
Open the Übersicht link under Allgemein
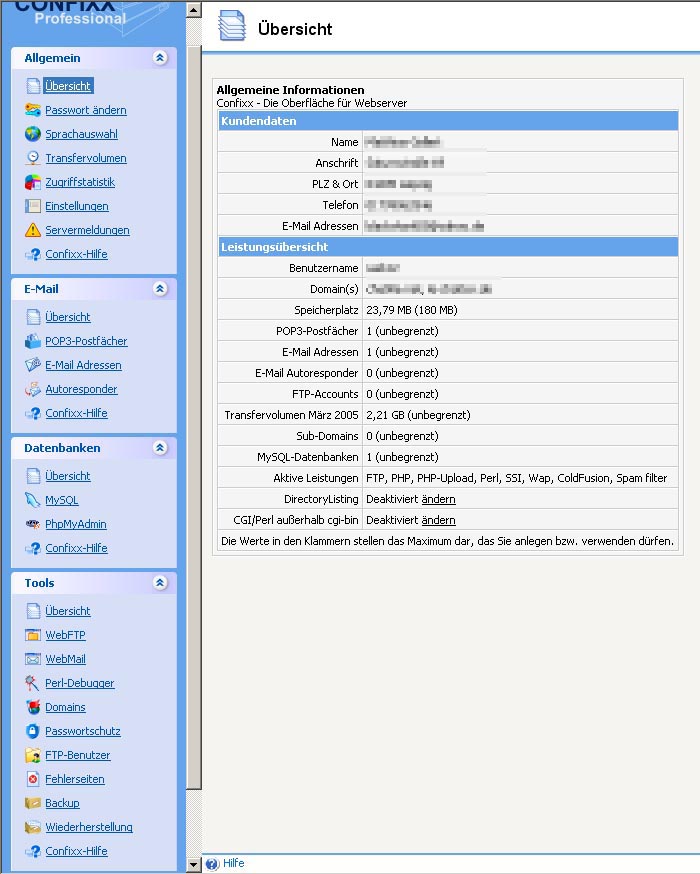(x=68, y=86)
